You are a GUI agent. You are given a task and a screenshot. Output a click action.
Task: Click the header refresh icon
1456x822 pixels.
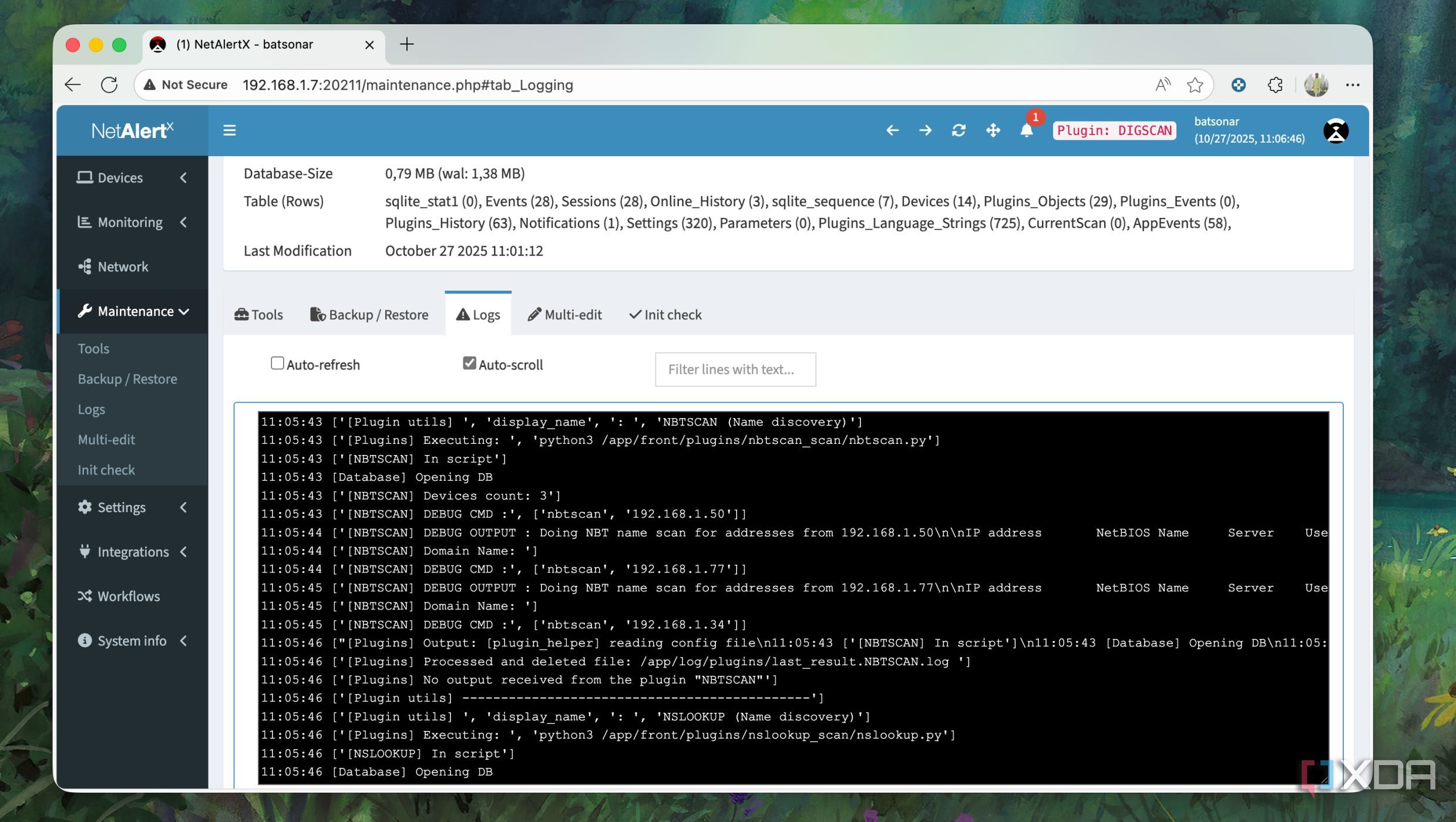(959, 130)
